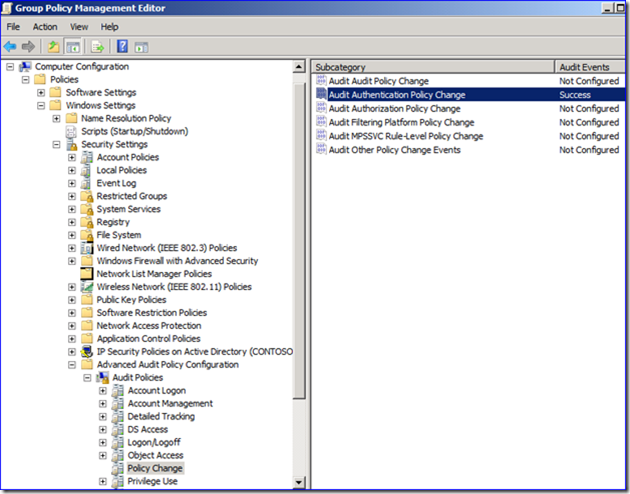Open the Action menu
Image resolution: width=630 pixels, height=494 pixels.
tap(45, 27)
